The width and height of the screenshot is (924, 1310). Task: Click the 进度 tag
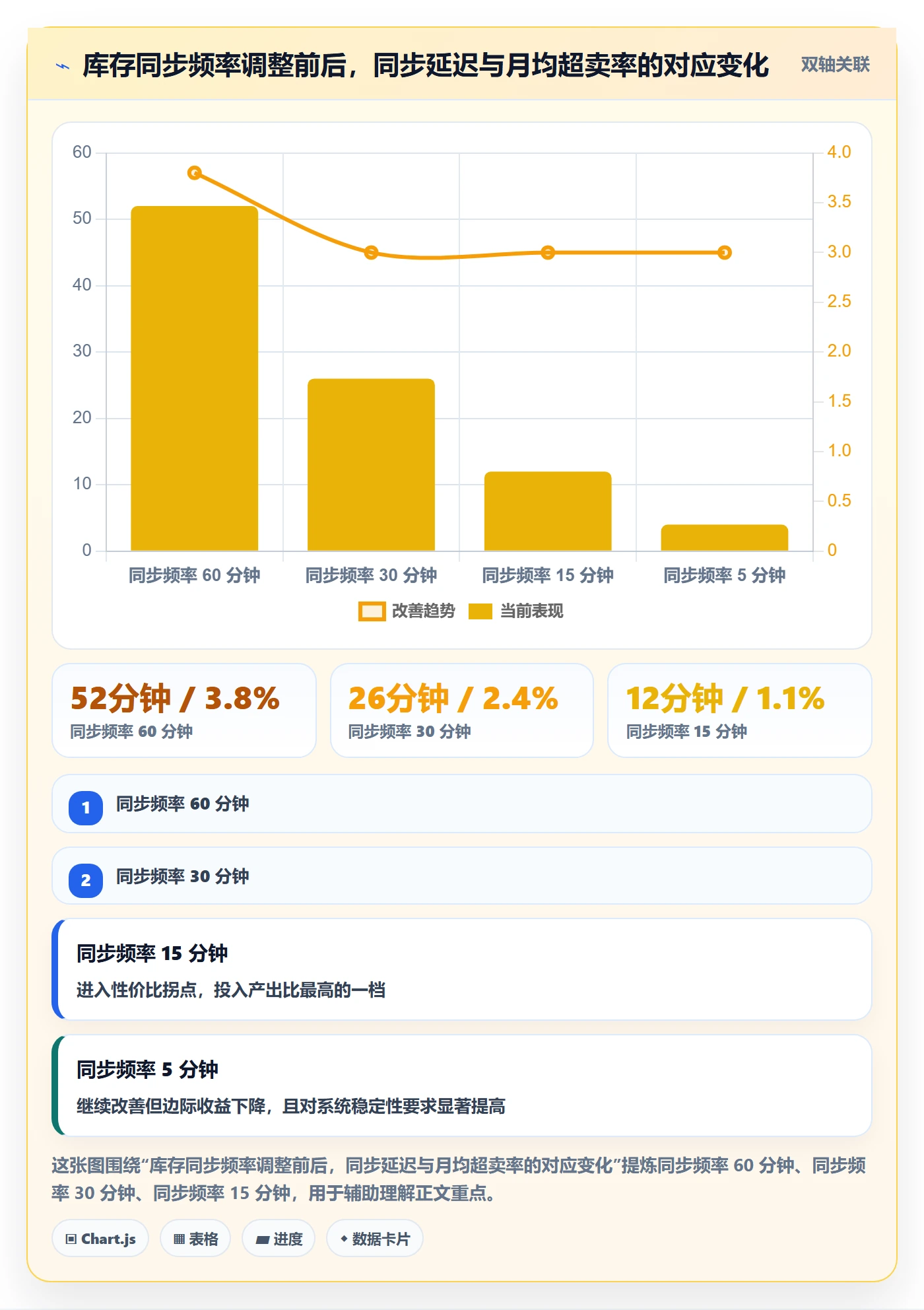tap(279, 1239)
